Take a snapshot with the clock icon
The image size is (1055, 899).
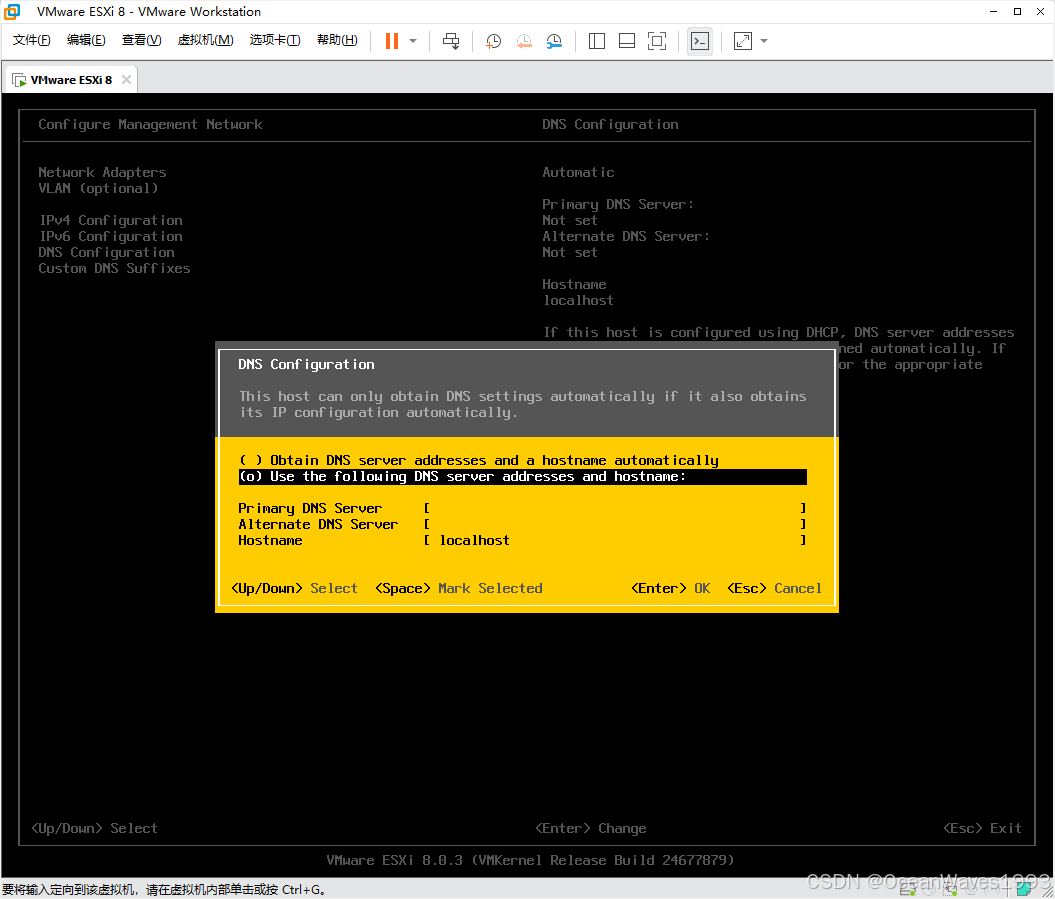[493, 41]
